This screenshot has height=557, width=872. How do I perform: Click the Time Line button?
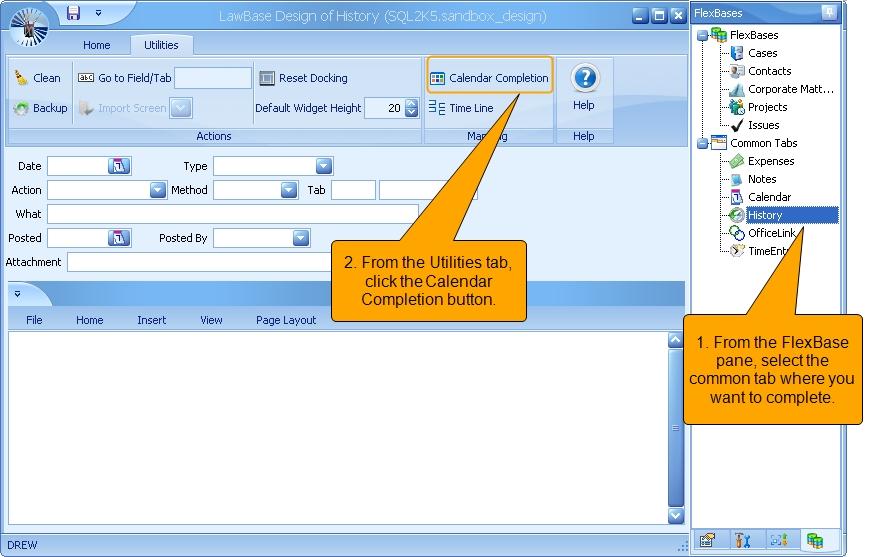click(461, 108)
